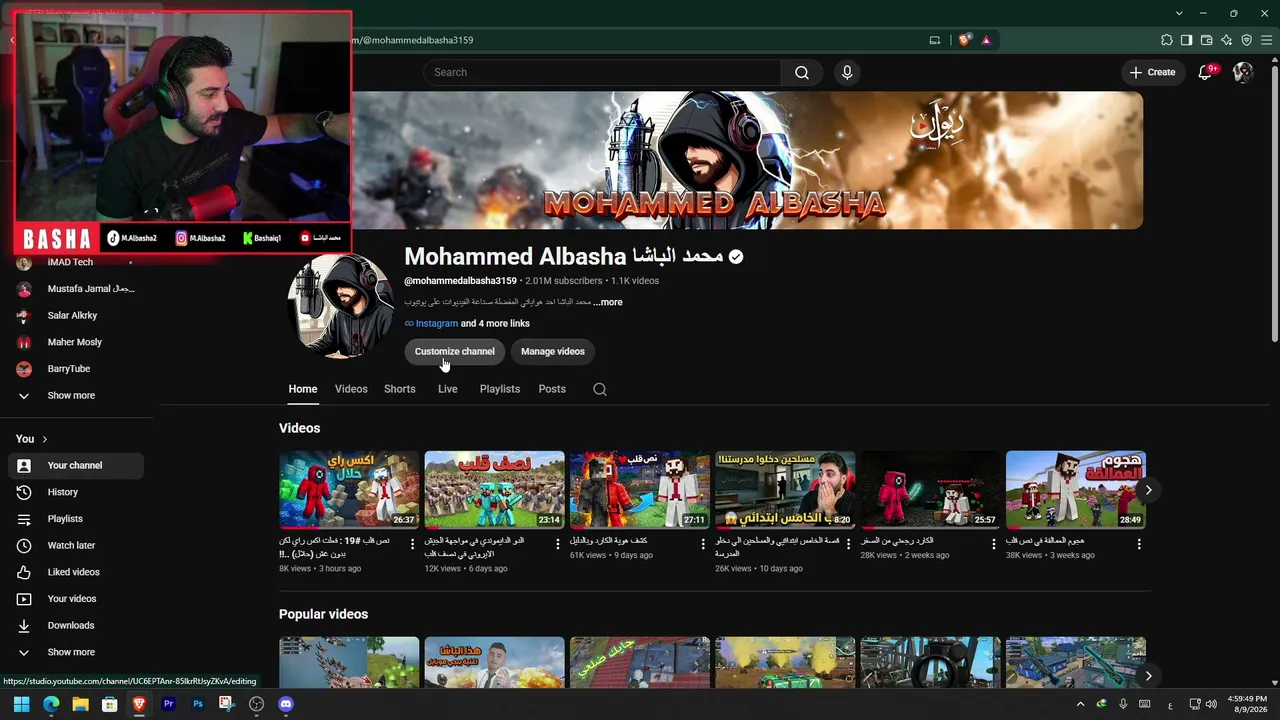Open options for the 28:49 video
Viewport: 1280px width, 720px height.
(1139, 544)
